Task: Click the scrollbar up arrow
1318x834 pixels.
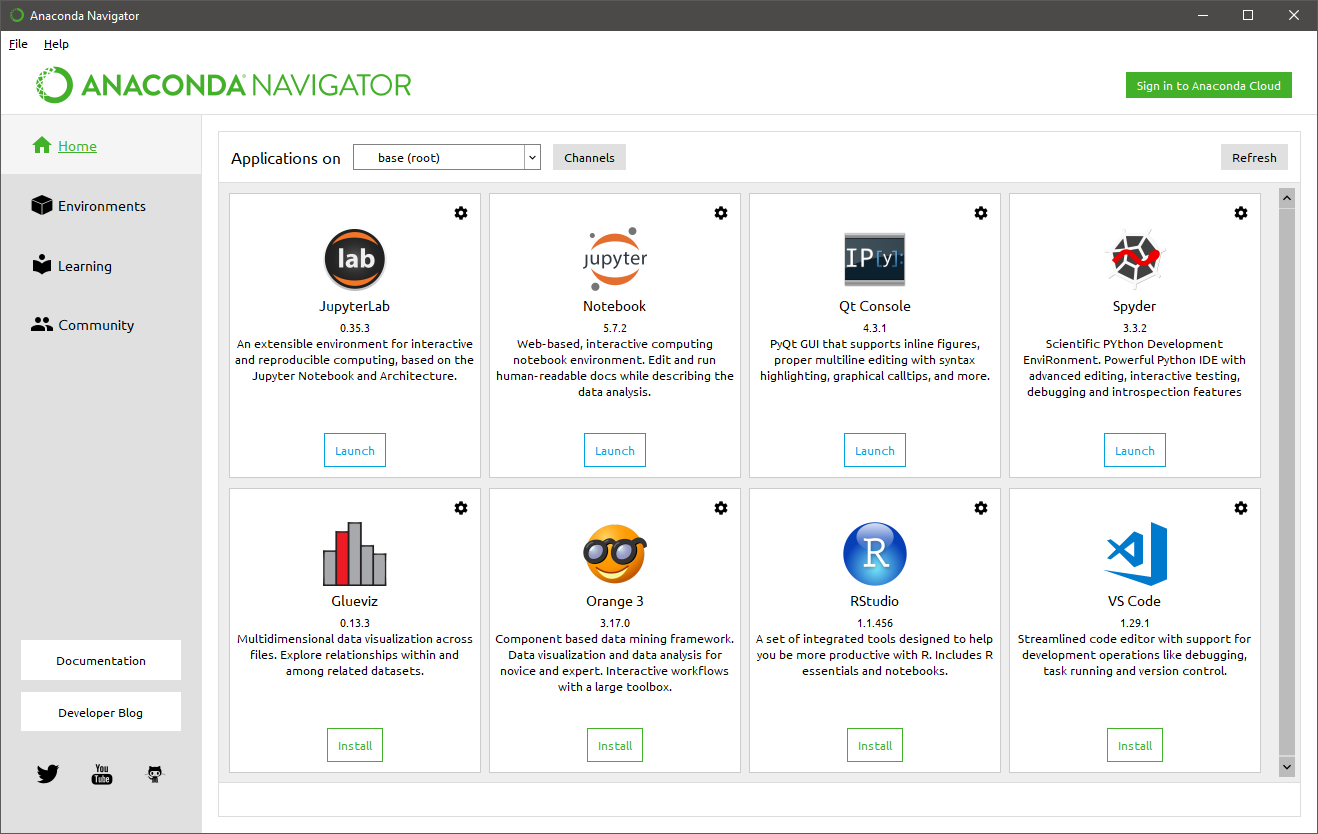Action: coord(1286,198)
